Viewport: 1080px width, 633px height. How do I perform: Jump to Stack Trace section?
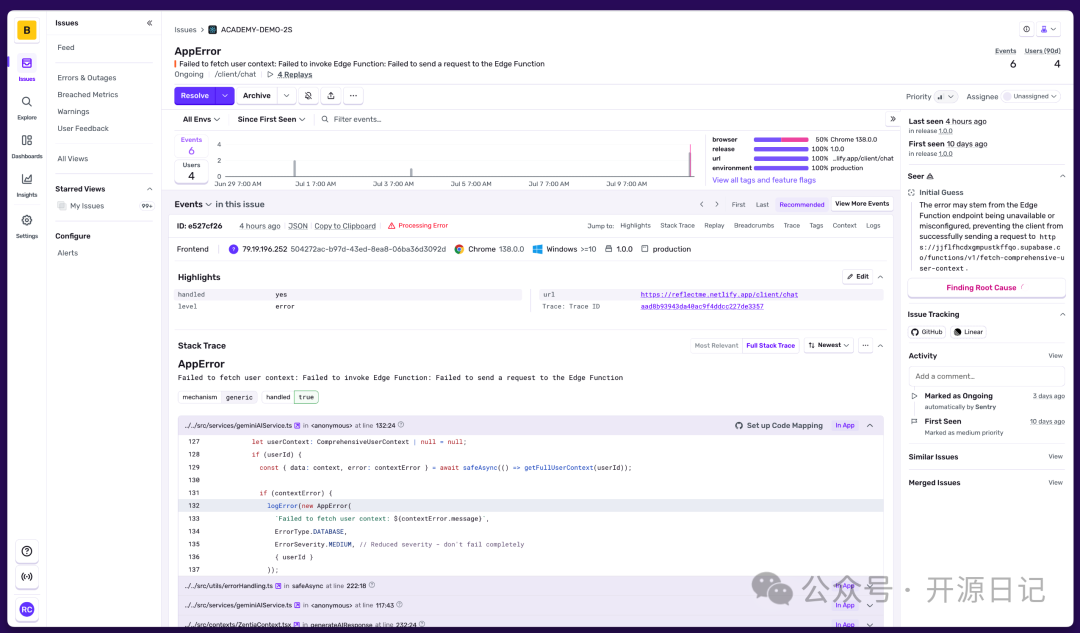pos(677,226)
